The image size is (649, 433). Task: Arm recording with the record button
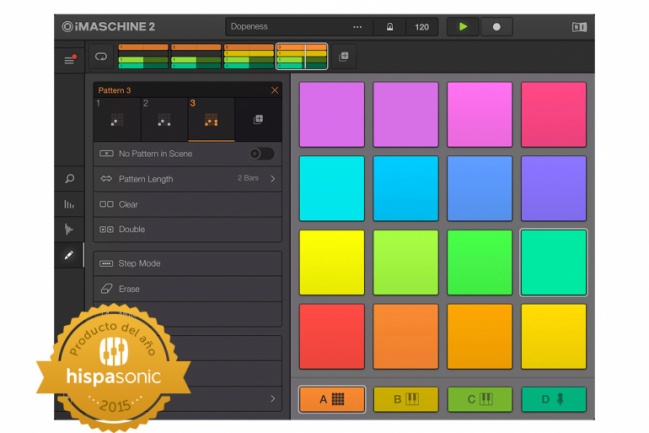(x=496, y=27)
